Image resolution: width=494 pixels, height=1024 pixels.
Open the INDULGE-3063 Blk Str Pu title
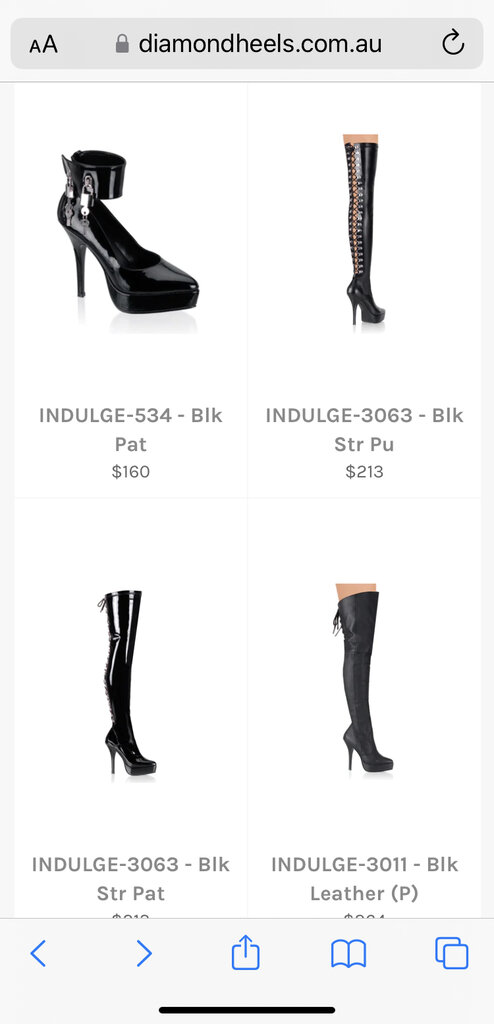coord(364,430)
